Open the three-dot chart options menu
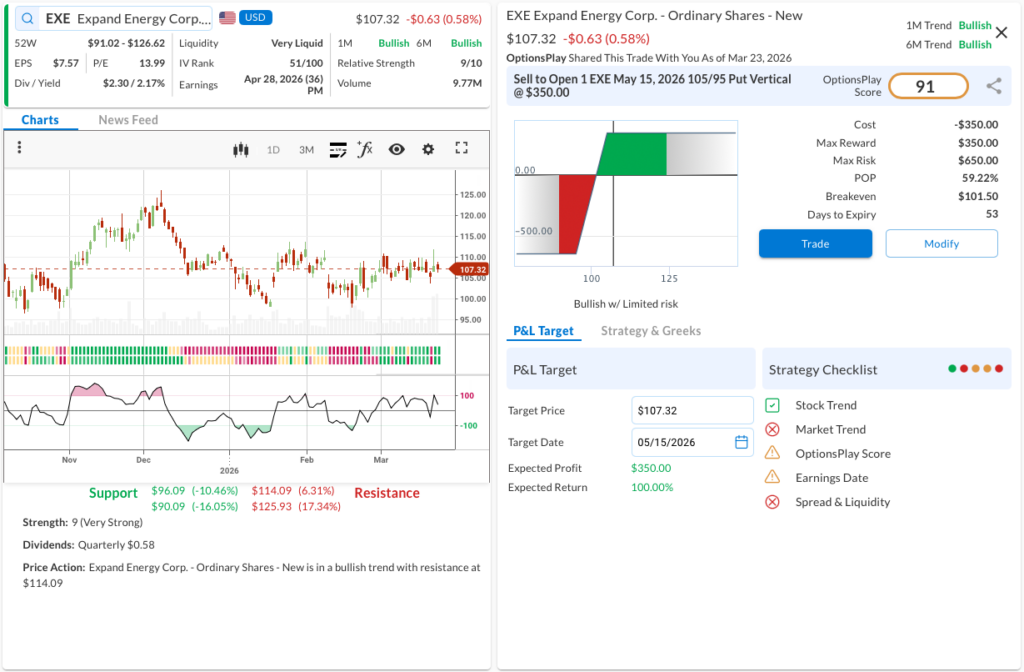The image size is (1024, 672). [x=19, y=148]
